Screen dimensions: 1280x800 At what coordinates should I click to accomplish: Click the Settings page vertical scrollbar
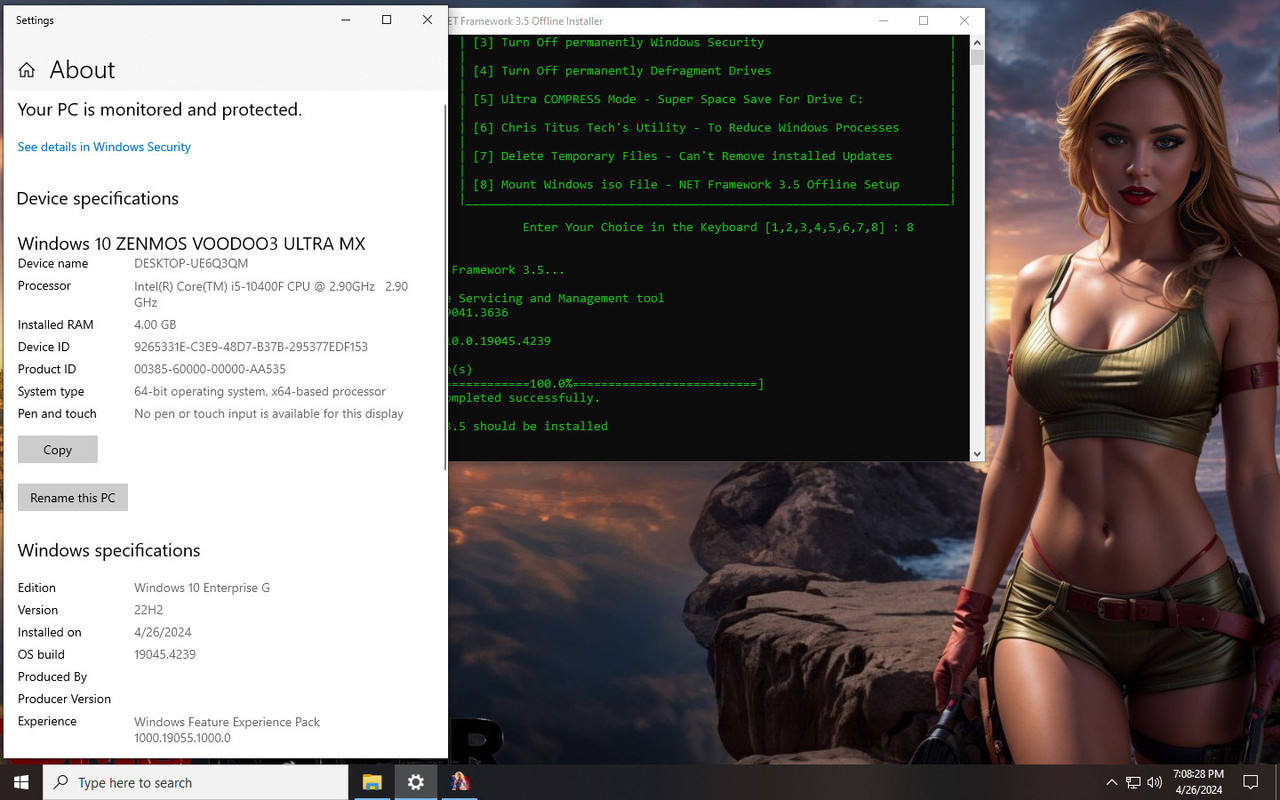tap(445, 285)
